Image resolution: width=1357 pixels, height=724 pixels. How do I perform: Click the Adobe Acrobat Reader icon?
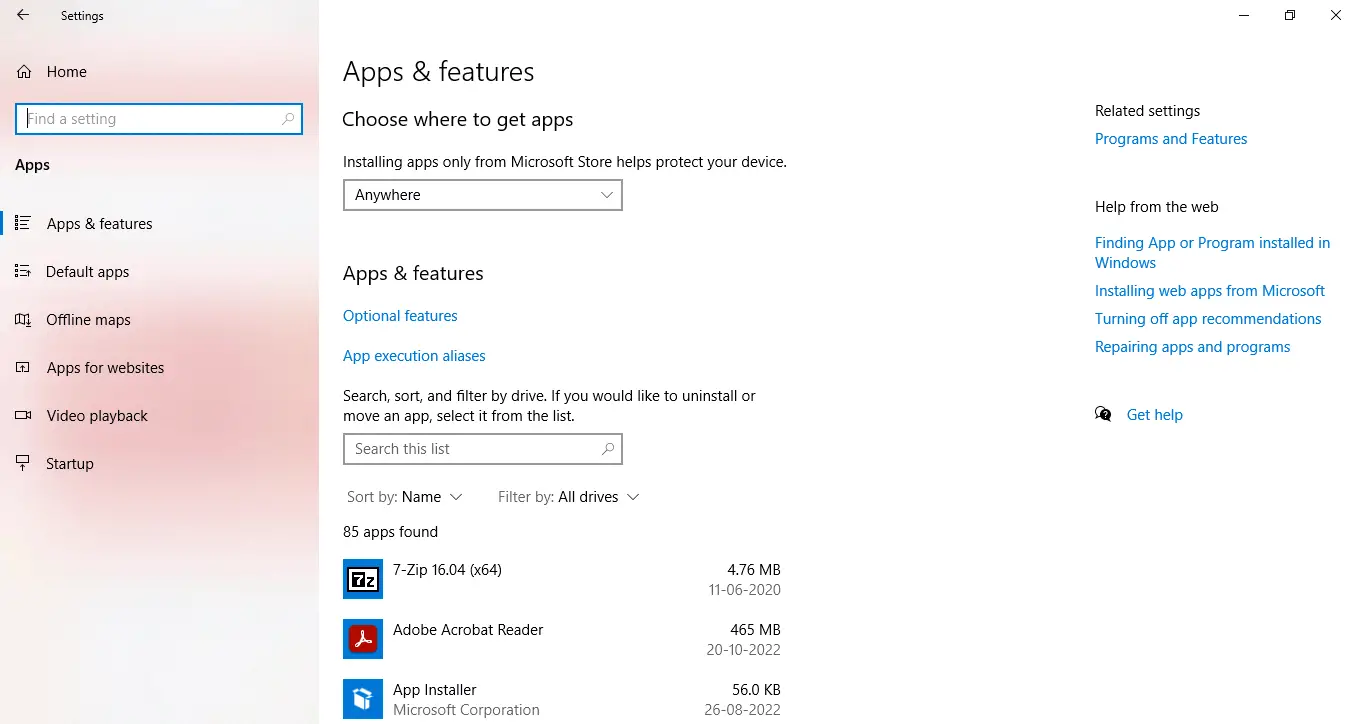362,639
